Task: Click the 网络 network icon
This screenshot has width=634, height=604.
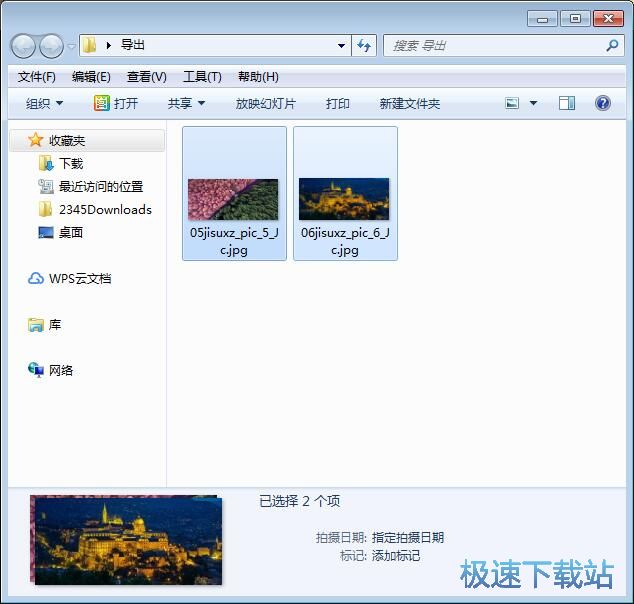Action: click(36, 370)
